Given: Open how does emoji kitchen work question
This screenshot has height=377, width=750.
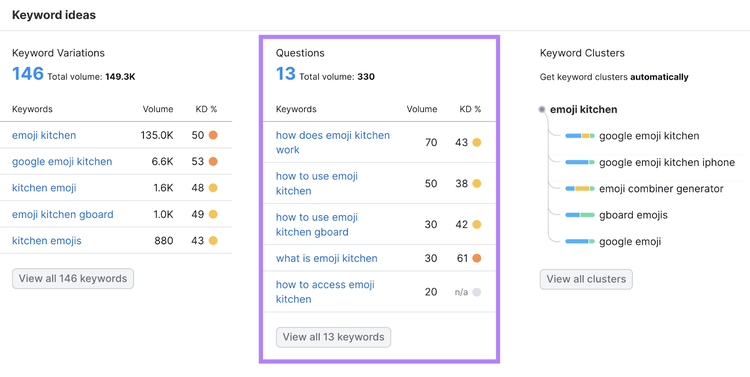Looking at the screenshot, I should (x=333, y=143).
